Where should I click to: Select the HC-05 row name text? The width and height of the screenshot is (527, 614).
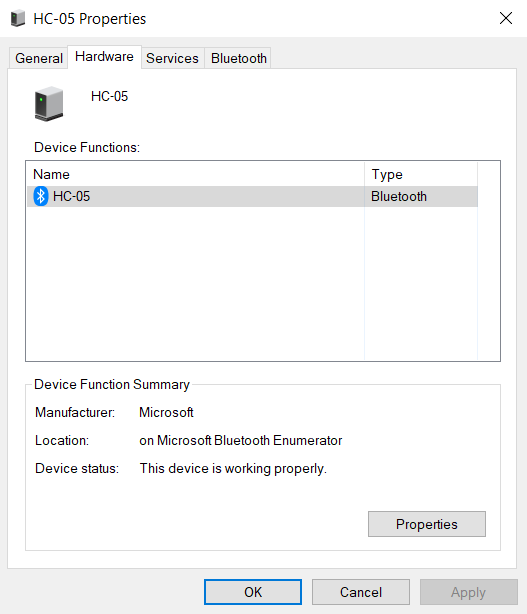(71, 196)
